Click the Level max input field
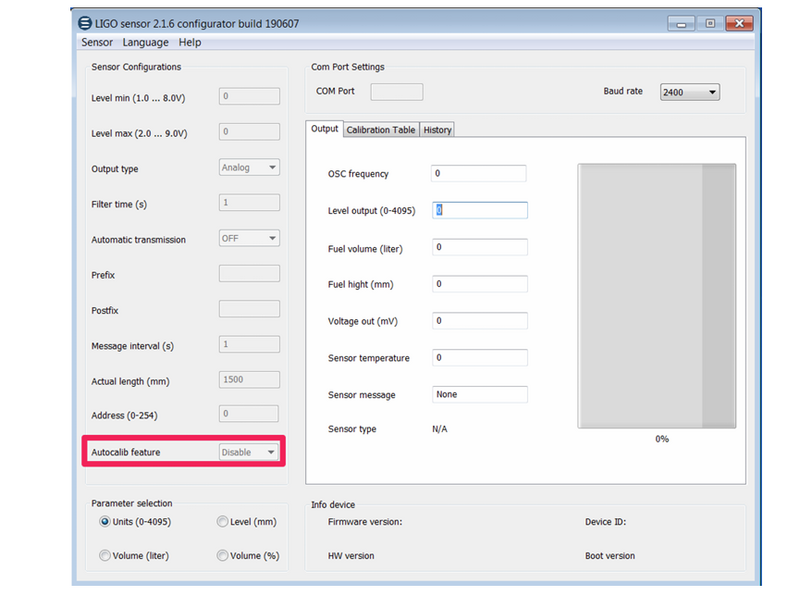The image size is (800, 596). (x=249, y=132)
